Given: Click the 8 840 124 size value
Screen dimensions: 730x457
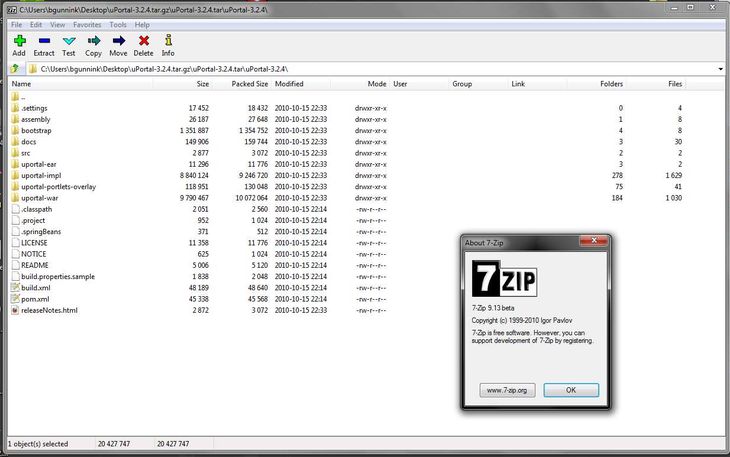Looking at the screenshot, I should [x=194, y=175].
